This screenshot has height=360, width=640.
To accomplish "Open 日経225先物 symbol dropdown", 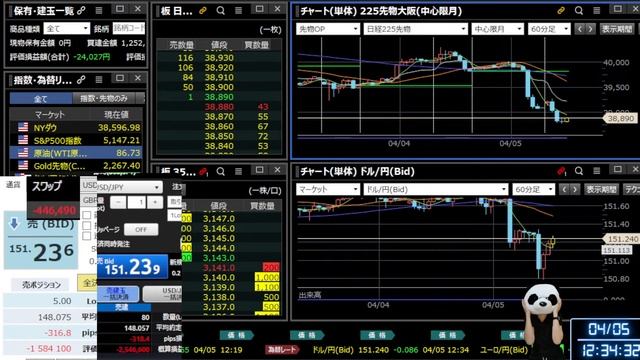I will (416, 29).
